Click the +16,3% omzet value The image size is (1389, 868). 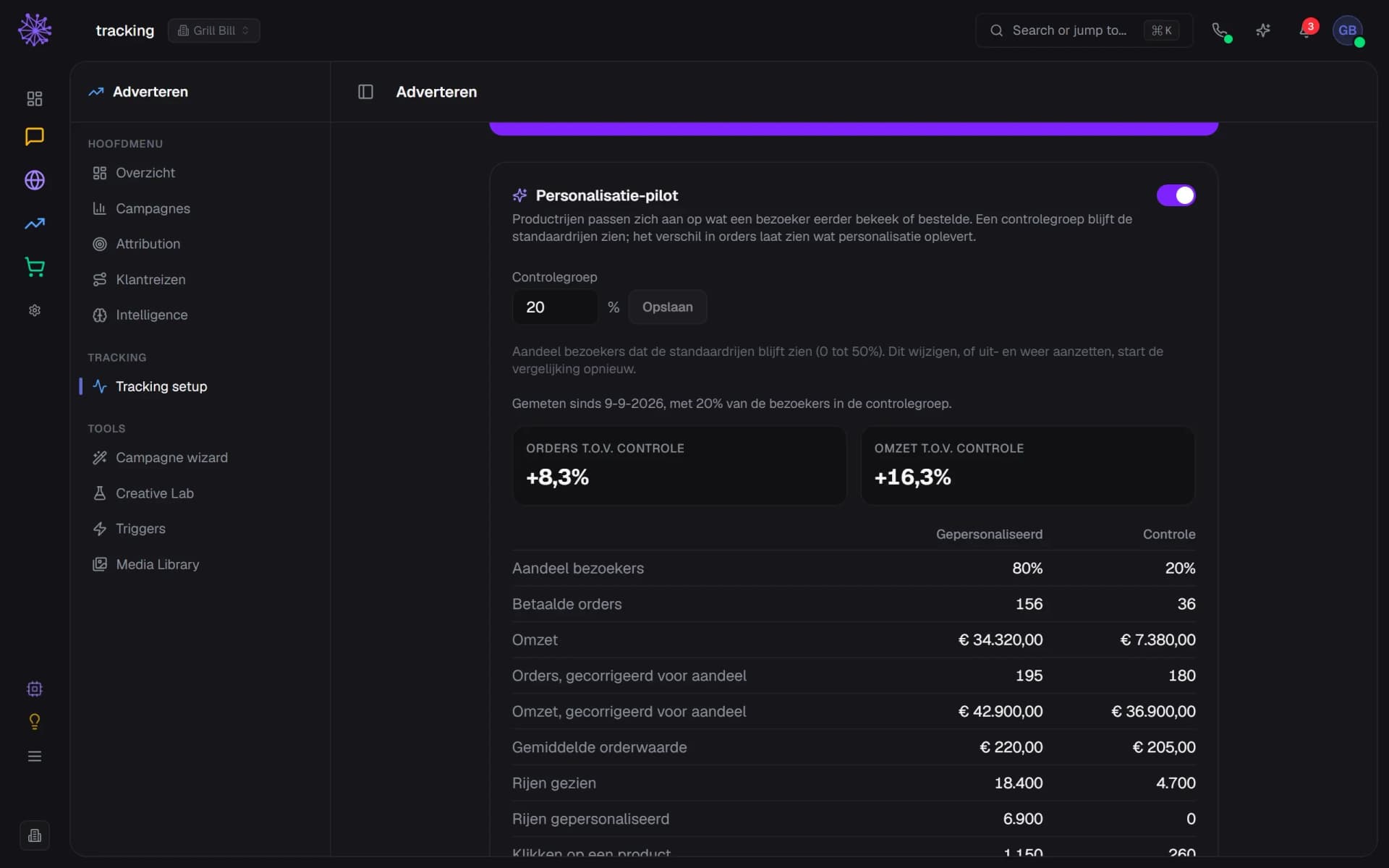(x=912, y=477)
